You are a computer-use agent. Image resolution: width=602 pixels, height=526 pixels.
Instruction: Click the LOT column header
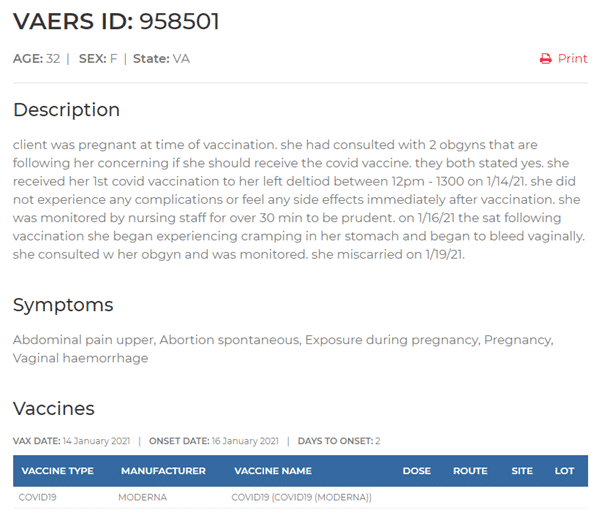click(x=564, y=471)
